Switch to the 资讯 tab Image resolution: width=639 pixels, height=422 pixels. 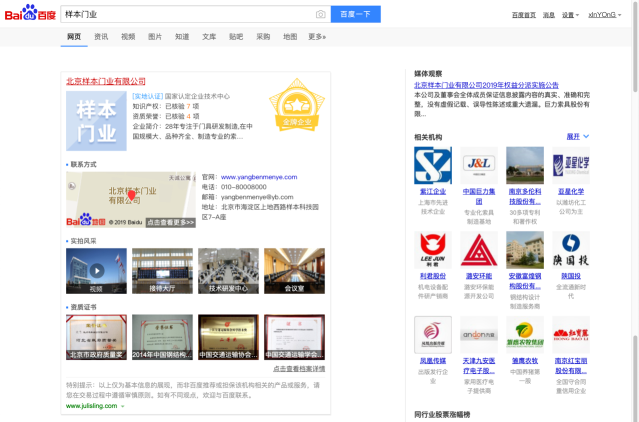(101, 36)
